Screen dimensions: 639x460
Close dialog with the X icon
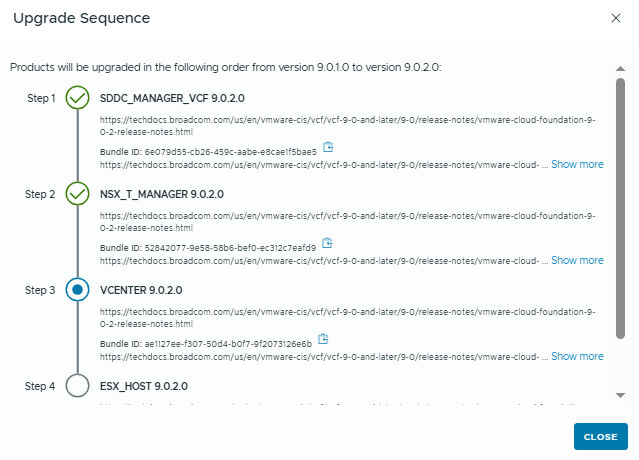[x=615, y=18]
